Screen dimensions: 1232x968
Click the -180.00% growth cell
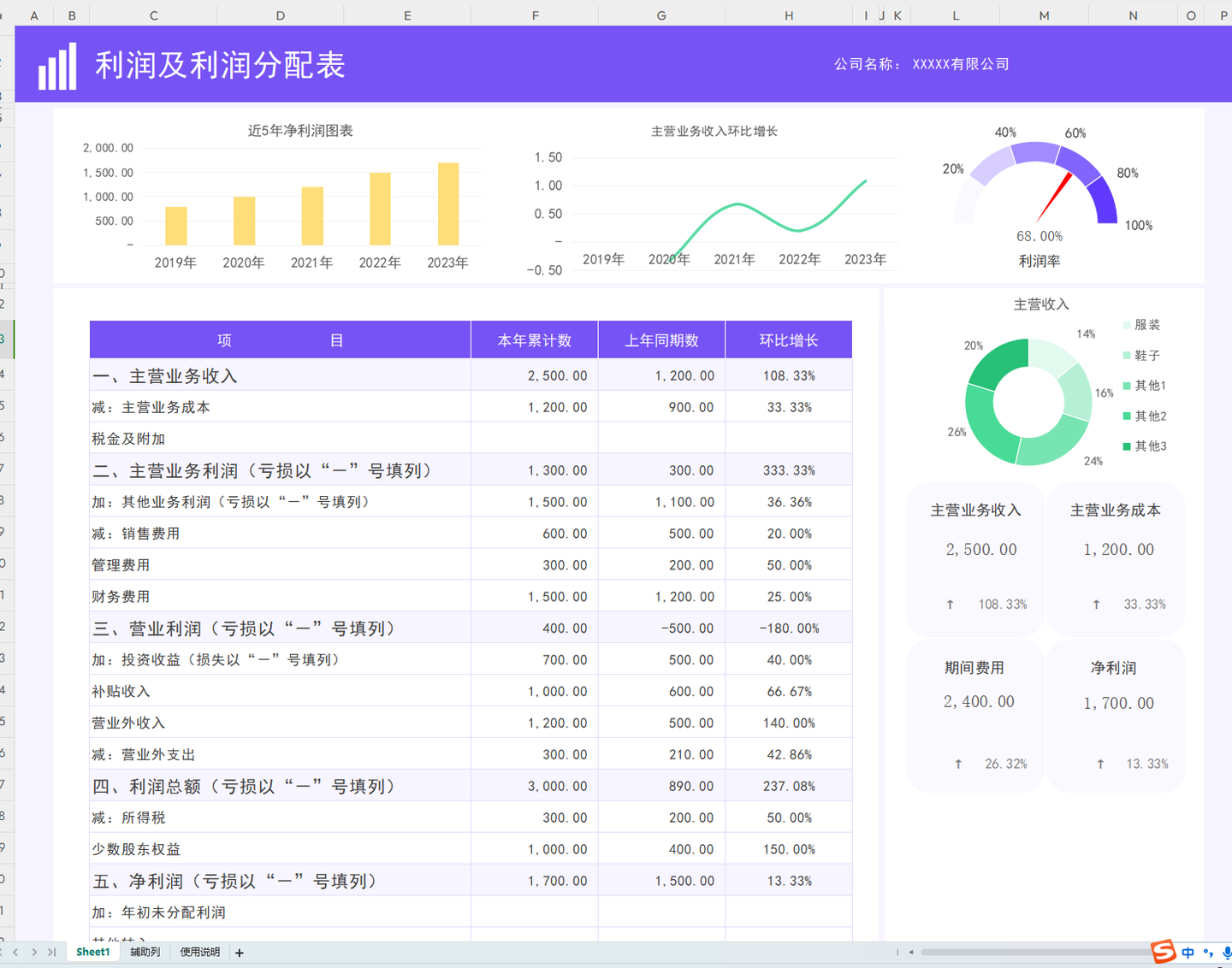pos(789,629)
